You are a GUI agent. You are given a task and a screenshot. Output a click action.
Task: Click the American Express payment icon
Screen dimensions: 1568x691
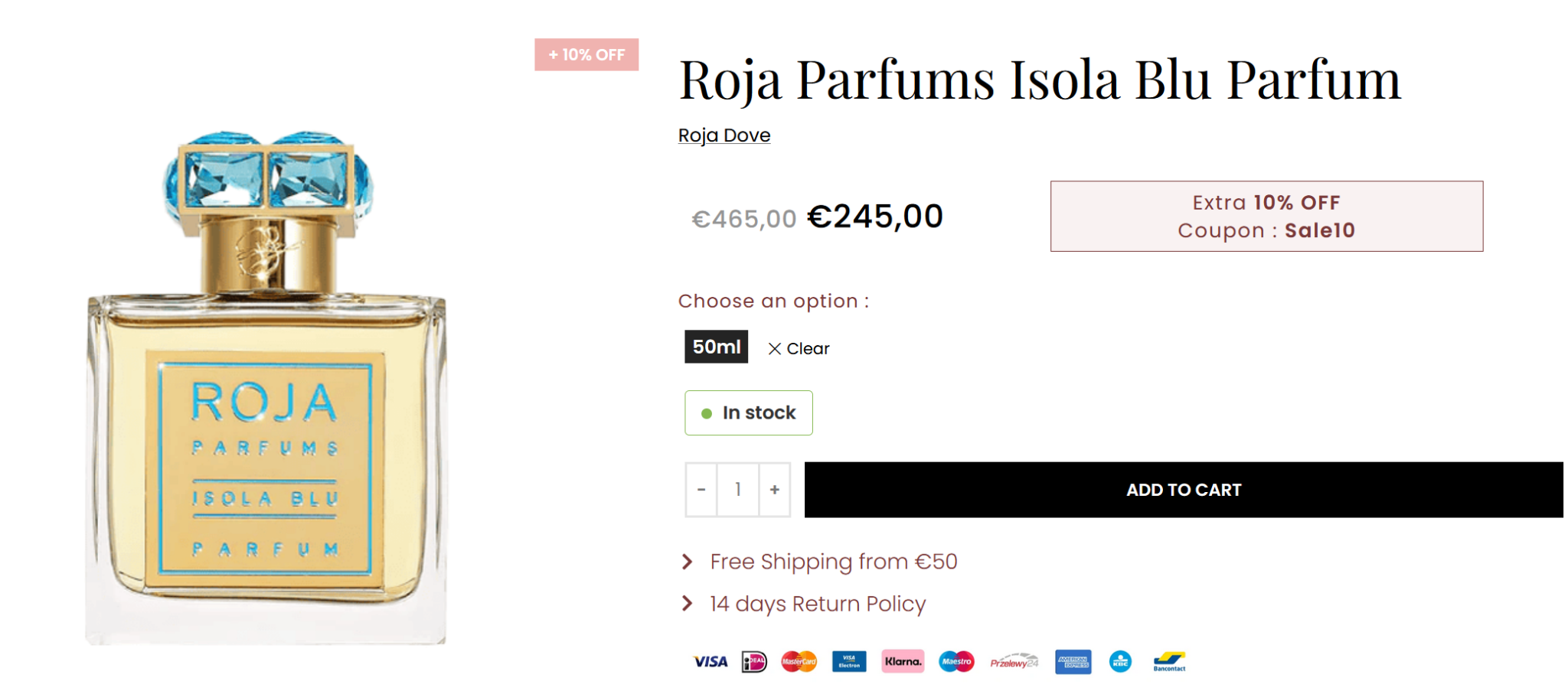point(1073,661)
